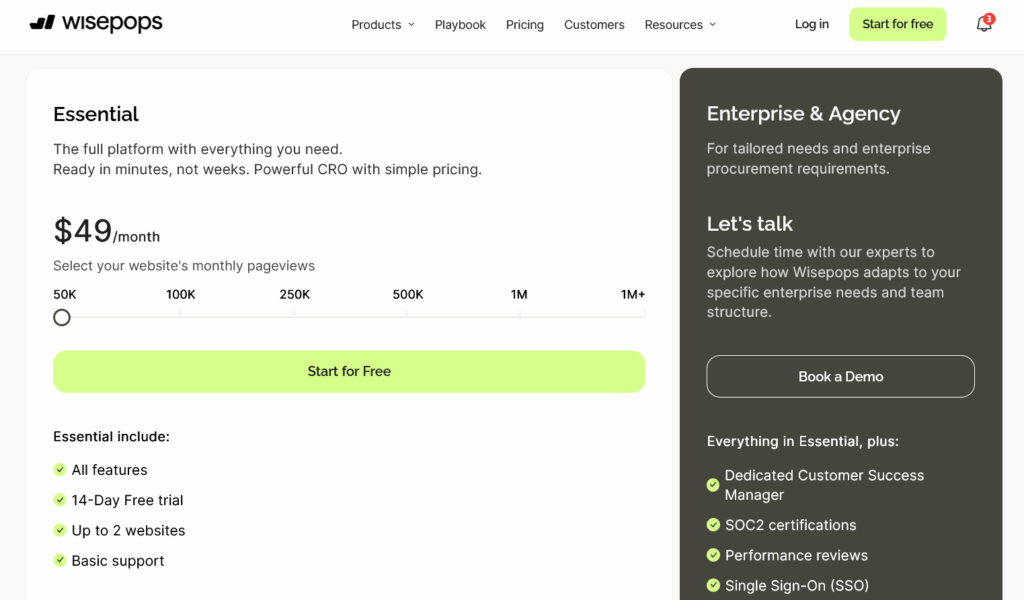Viewport: 1024px width, 600px height.
Task: Click the $49/month price text
Action: (x=106, y=231)
